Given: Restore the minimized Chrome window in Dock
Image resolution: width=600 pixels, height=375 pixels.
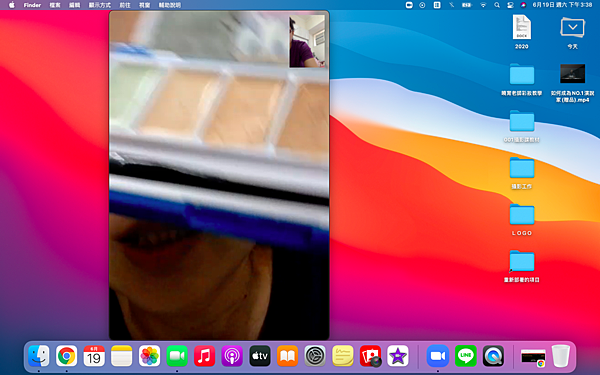Looking at the screenshot, I should pyautogui.click(x=533, y=357).
